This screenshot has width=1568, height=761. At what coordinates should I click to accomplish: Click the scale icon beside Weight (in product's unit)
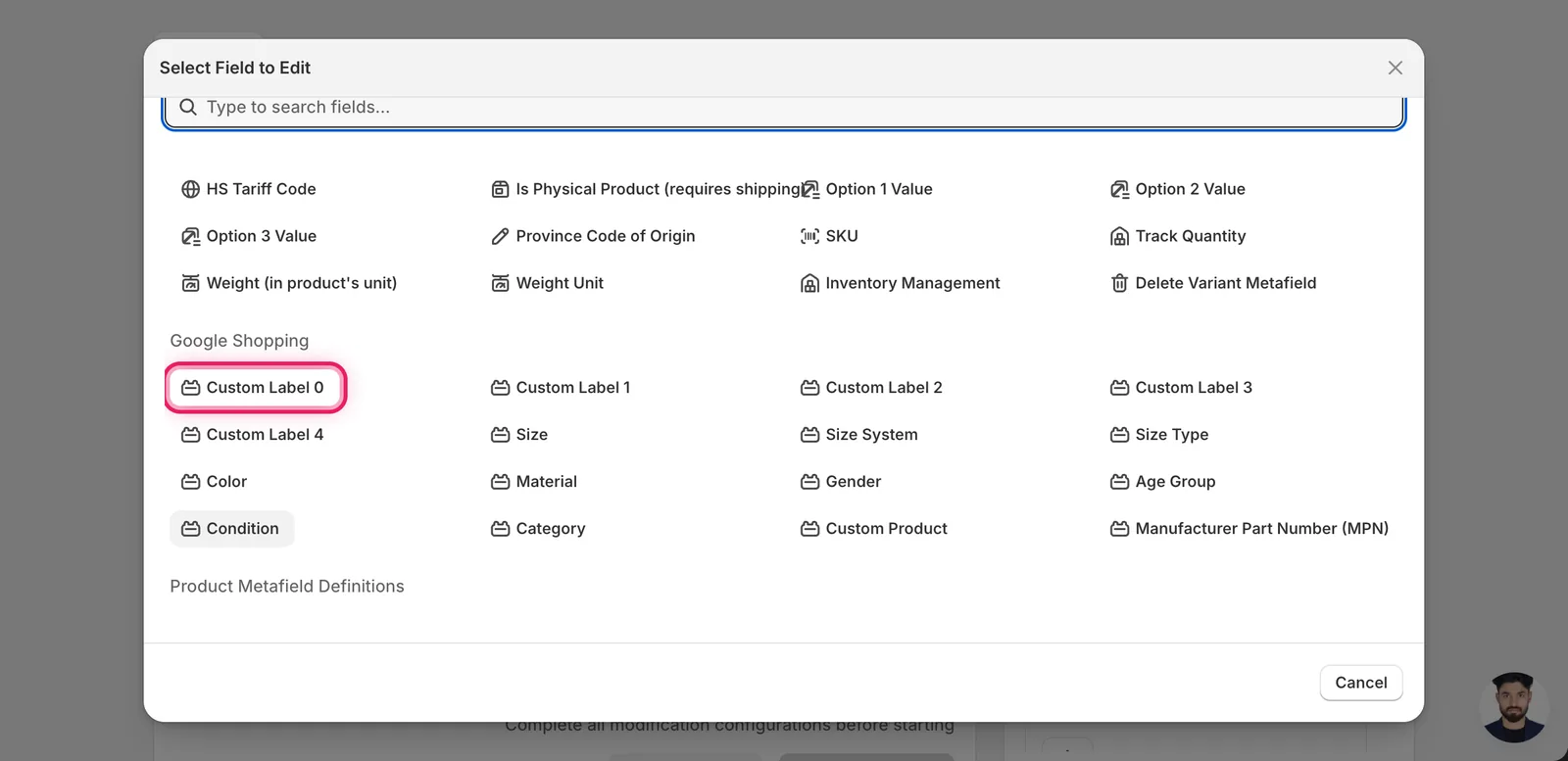190,283
